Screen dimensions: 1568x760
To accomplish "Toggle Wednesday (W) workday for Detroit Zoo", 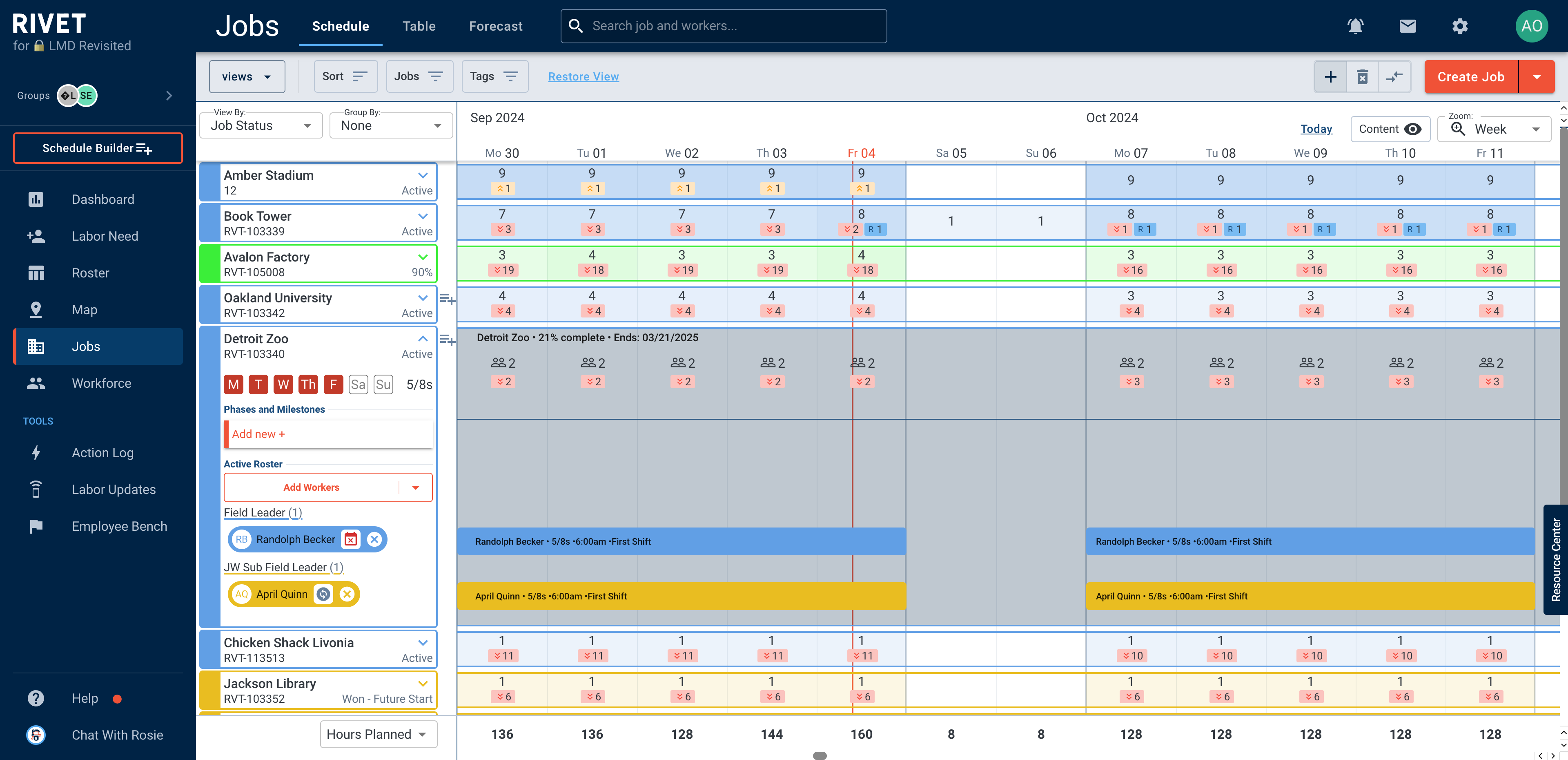I will click(283, 384).
